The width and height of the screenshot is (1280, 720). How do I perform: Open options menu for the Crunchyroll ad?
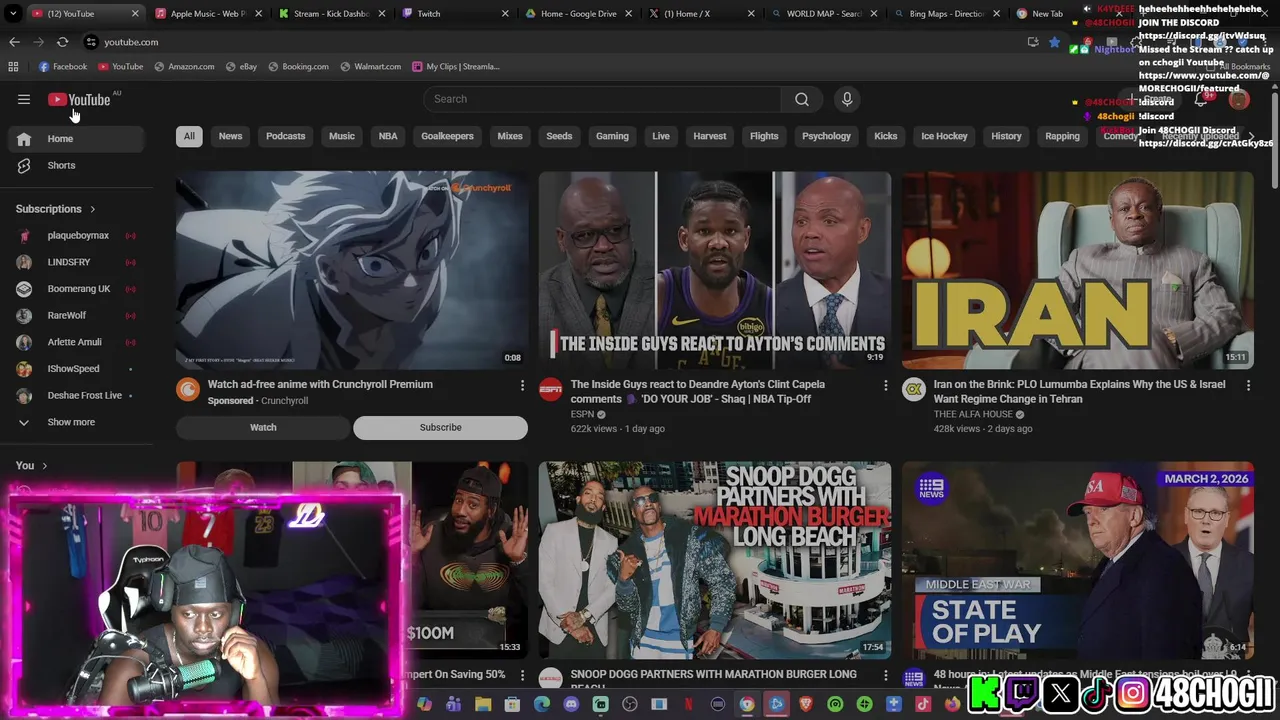click(522, 385)
